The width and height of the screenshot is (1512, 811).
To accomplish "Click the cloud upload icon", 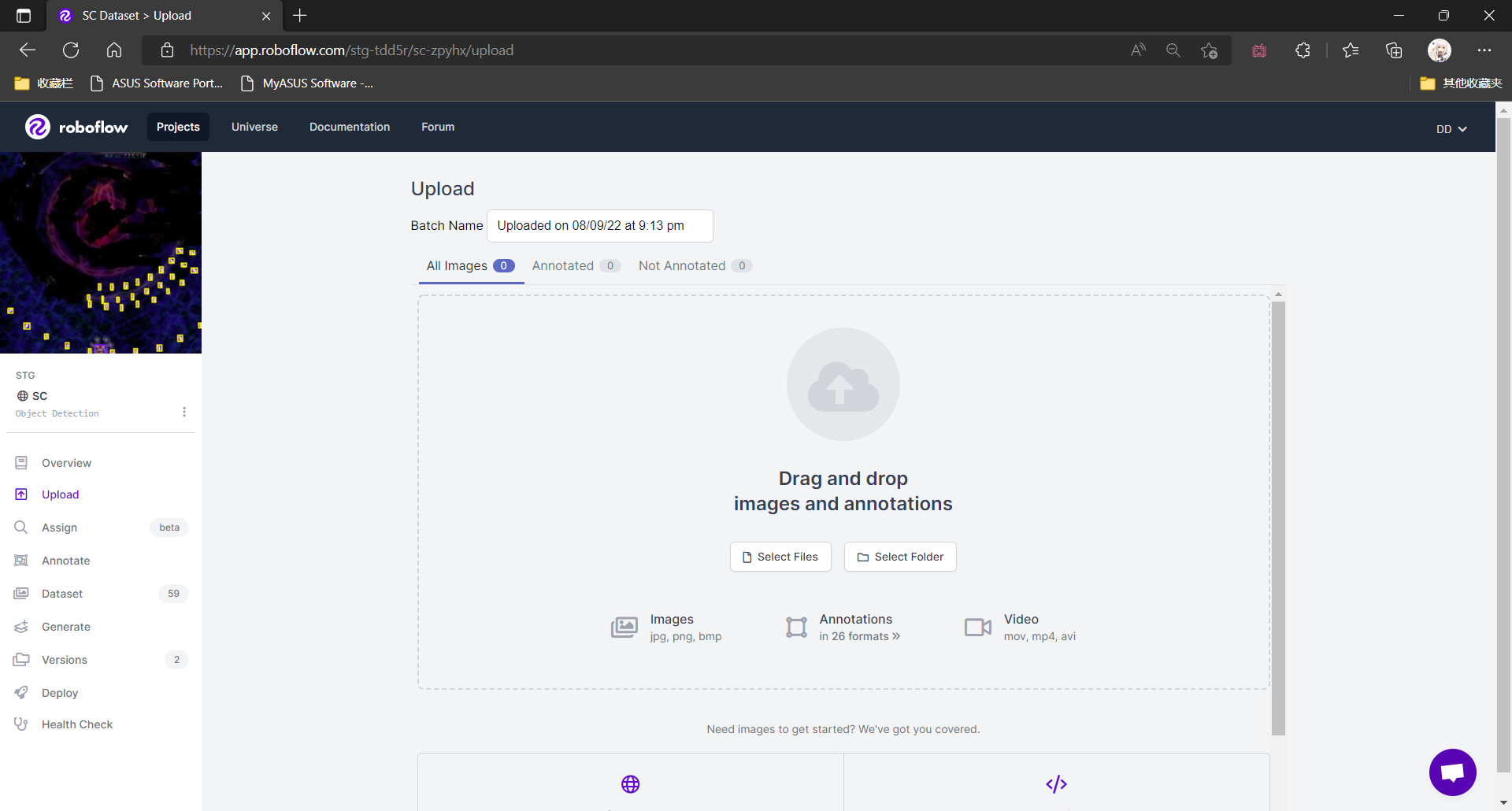I will point(843,384).
